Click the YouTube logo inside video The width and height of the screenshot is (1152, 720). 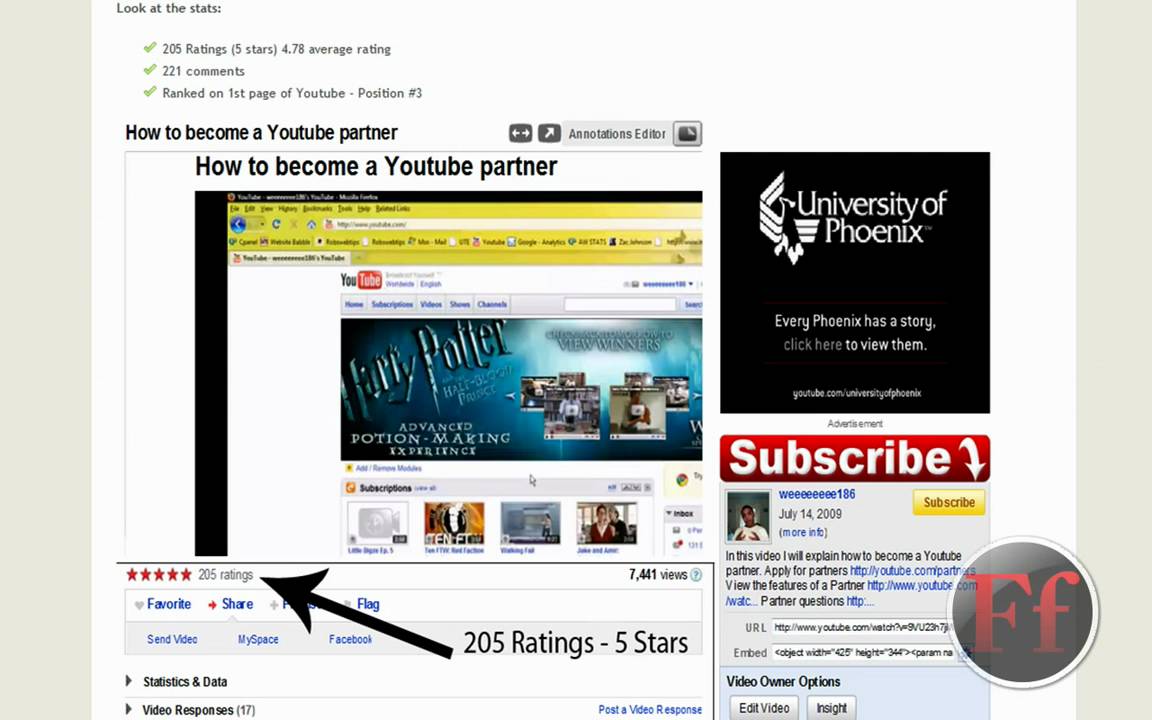coord(361,280)
